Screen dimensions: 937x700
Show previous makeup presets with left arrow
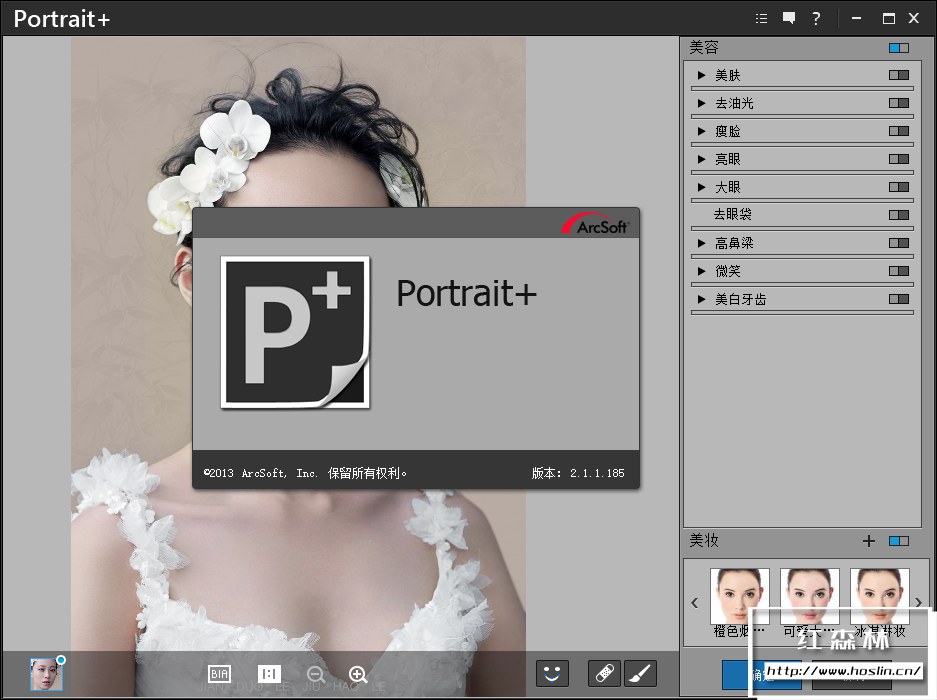[x=694, y=603]
